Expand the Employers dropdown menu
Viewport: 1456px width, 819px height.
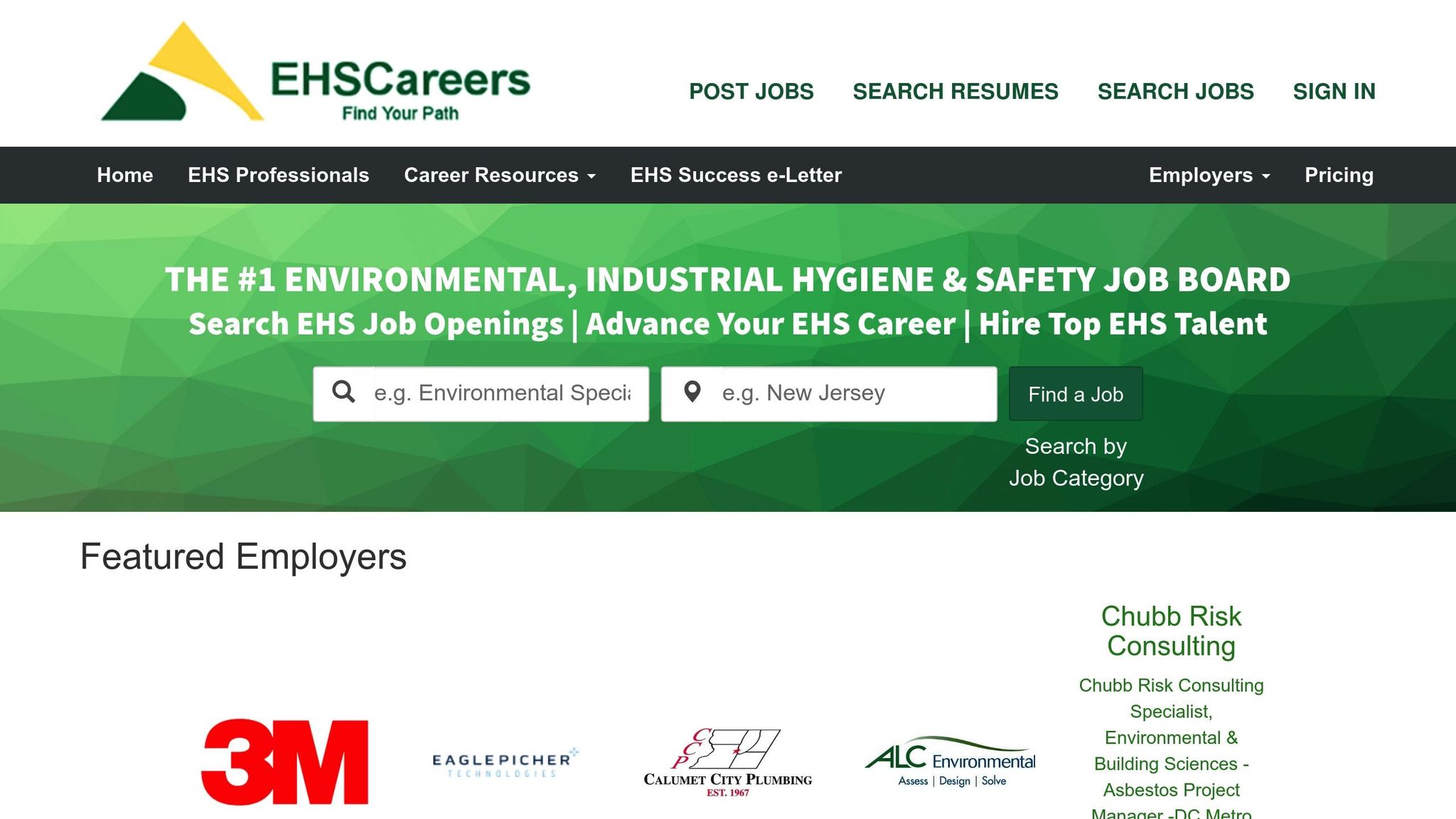(x=1209, y=176)
